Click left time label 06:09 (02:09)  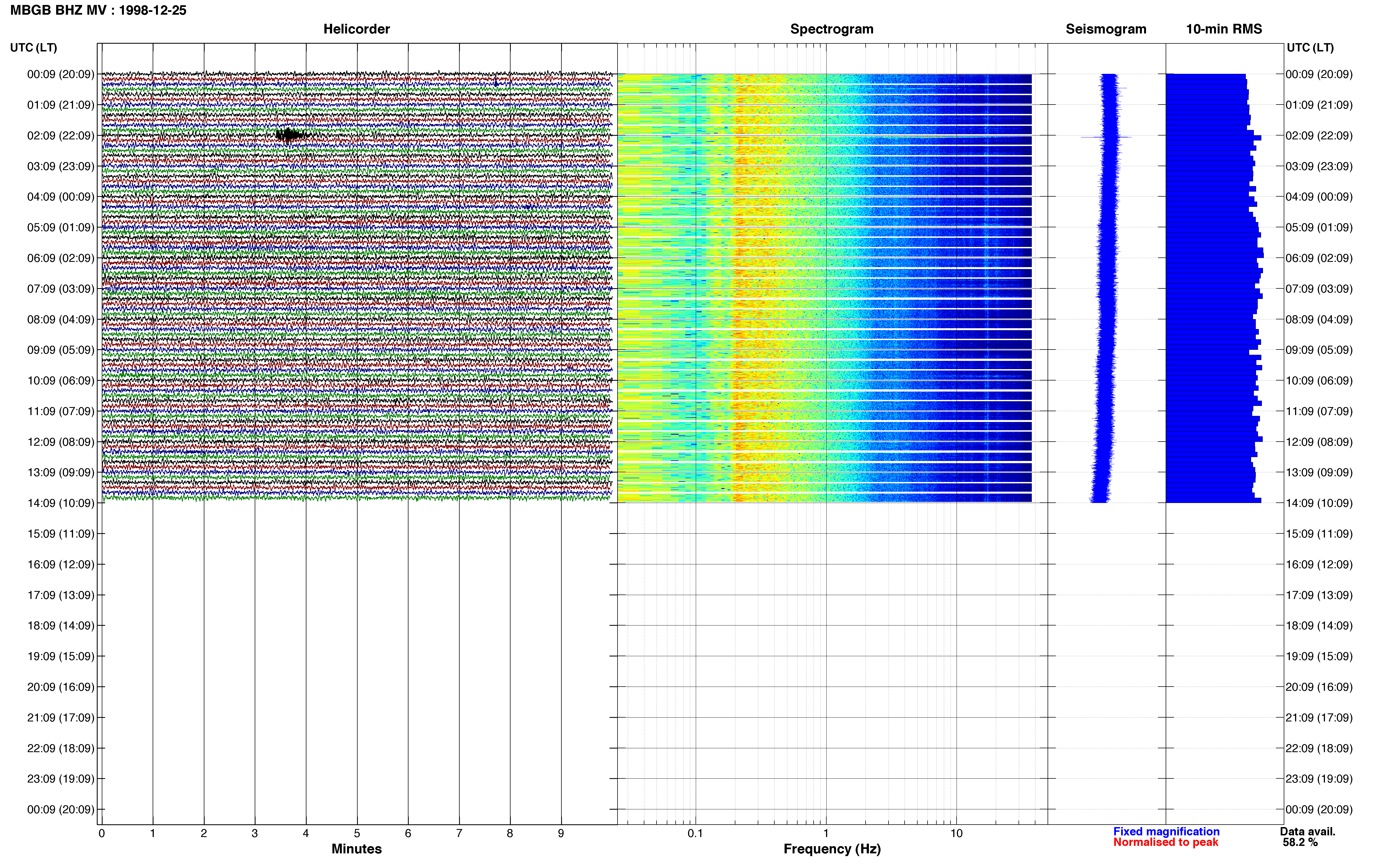61,258
